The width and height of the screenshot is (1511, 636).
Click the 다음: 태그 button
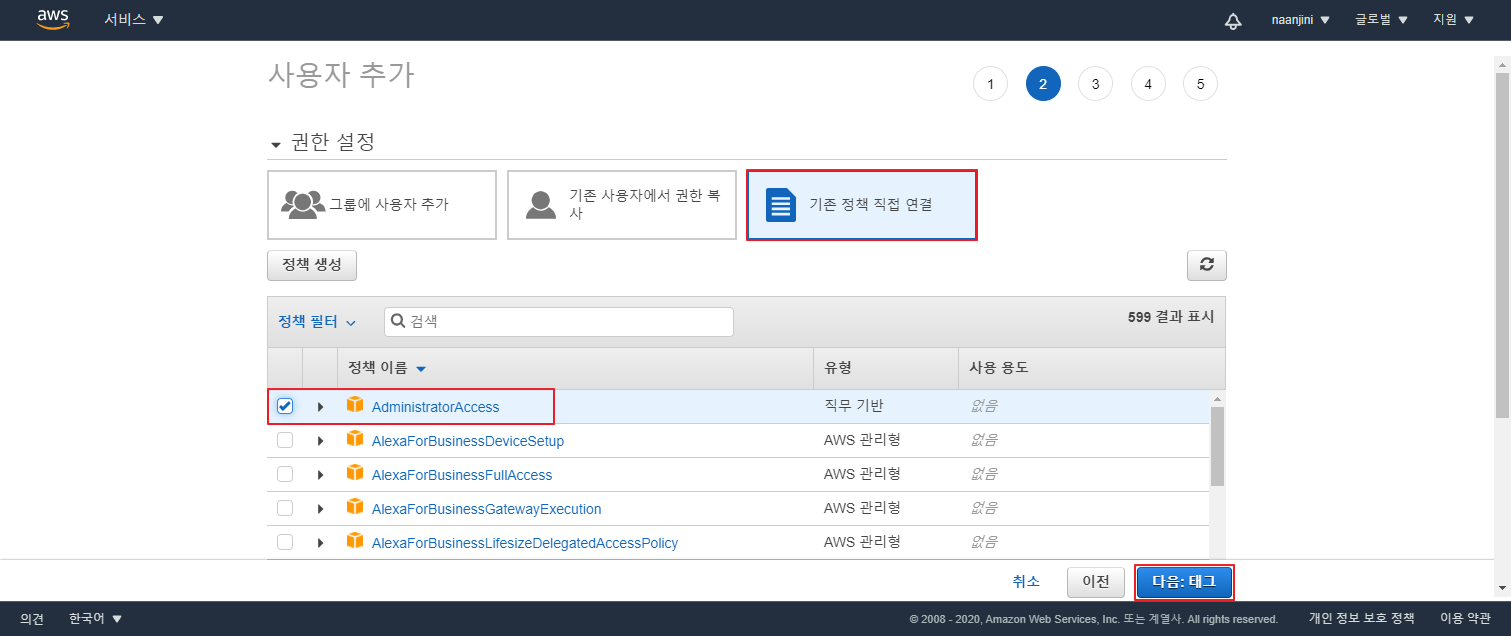pyautogui.click(x=1184, y=582)
